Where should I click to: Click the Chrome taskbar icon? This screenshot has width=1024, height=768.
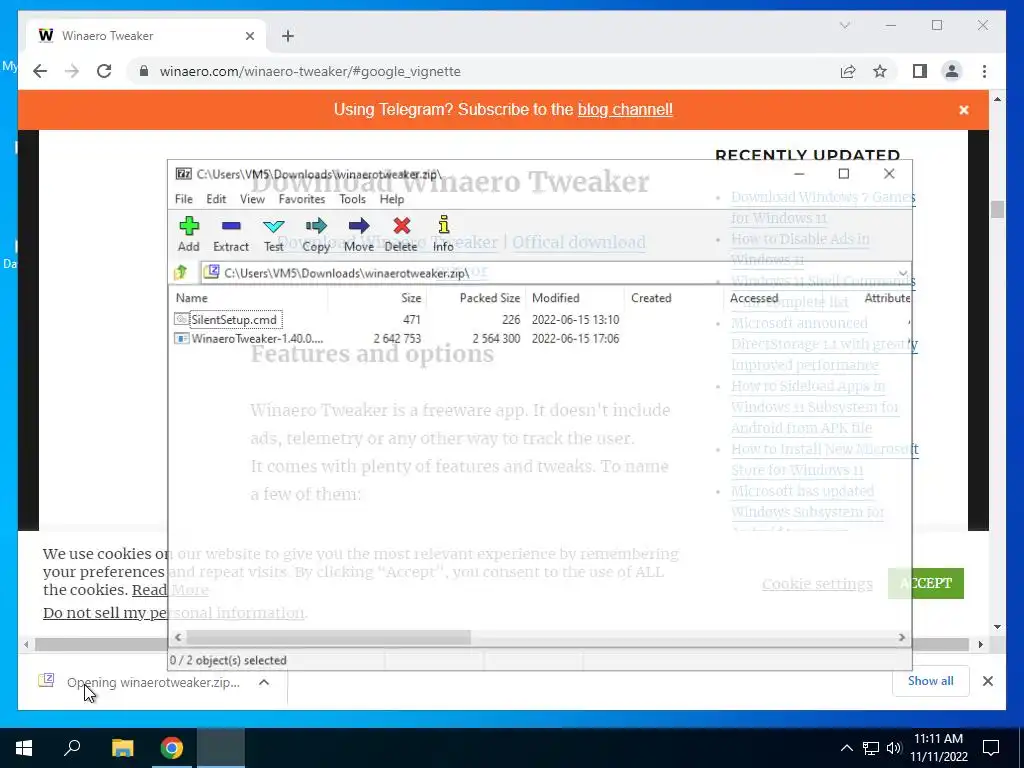click(x=172, y=748)
